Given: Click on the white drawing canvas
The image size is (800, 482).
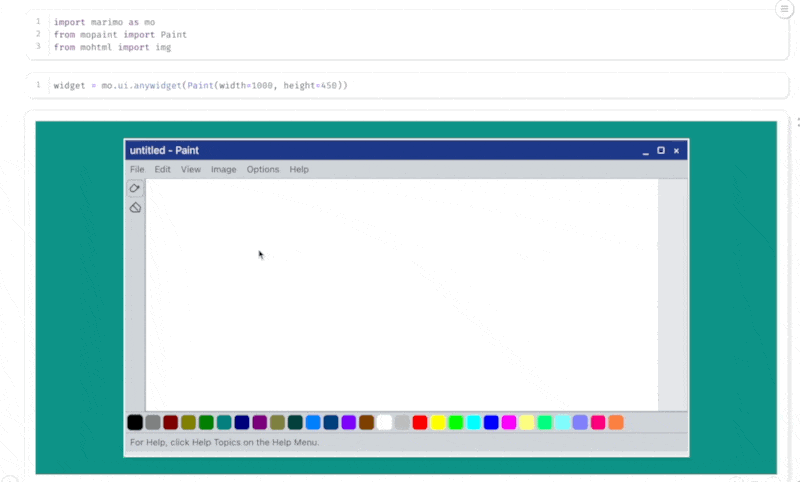Looking at the screenshot, I should click(x=400, y=300).
